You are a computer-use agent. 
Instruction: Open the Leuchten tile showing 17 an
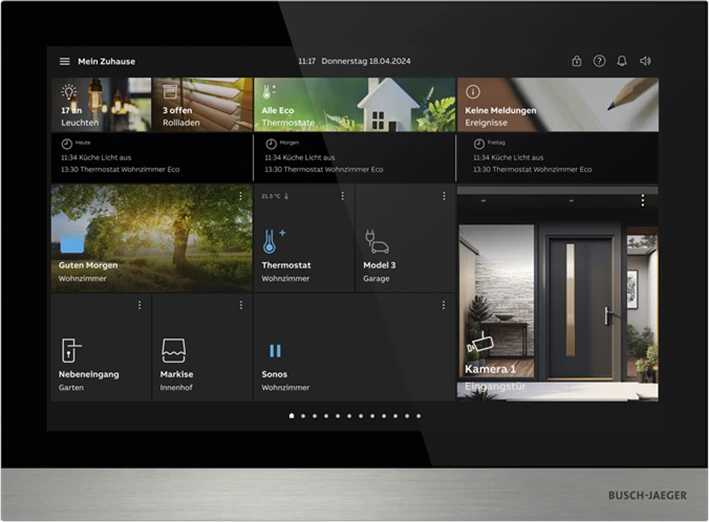(x=101, y=105)
